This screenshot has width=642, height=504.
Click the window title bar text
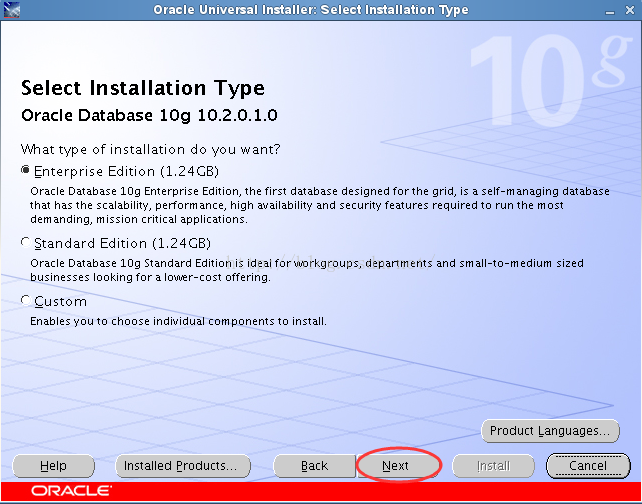pos(311,10)
